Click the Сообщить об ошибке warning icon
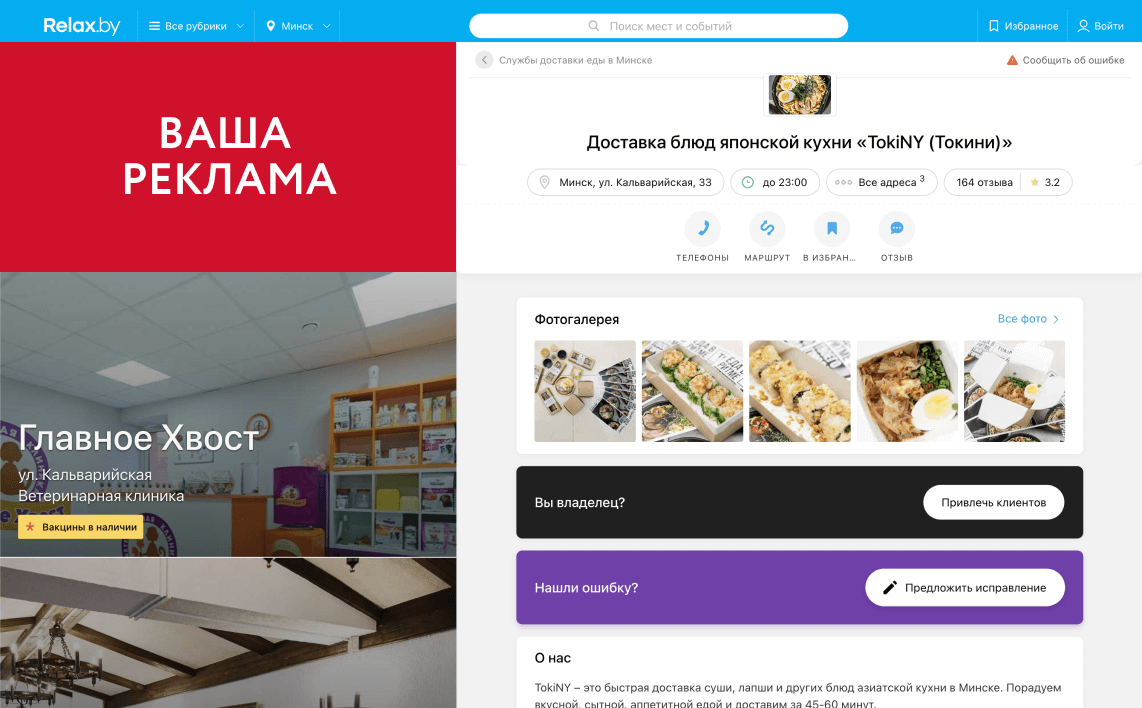This screenshot has height=708, width=1142. pyautogui.click(x=1012, y=60)
